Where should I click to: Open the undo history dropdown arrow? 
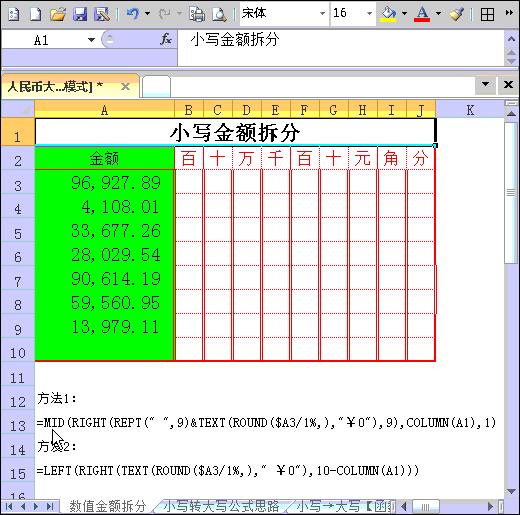point(147,14)
